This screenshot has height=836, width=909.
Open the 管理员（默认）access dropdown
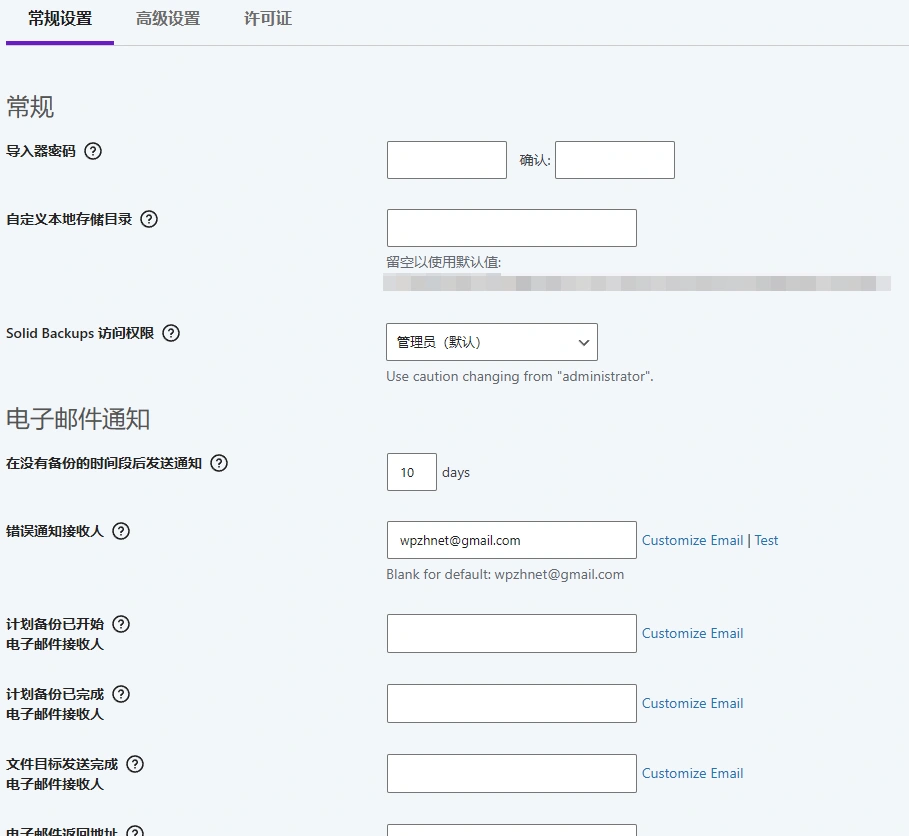coord(491,341)
